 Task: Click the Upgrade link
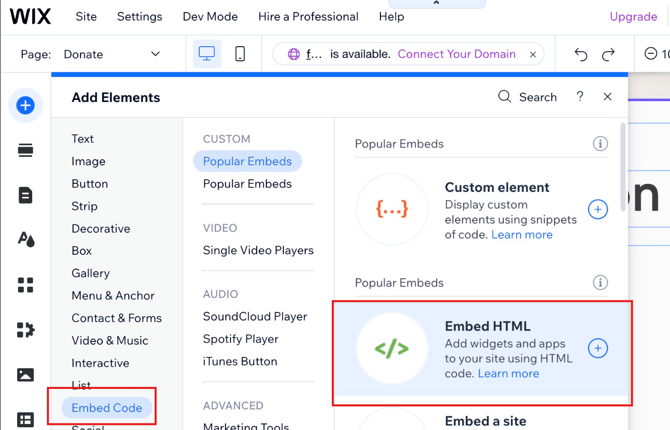pos(633,17)
